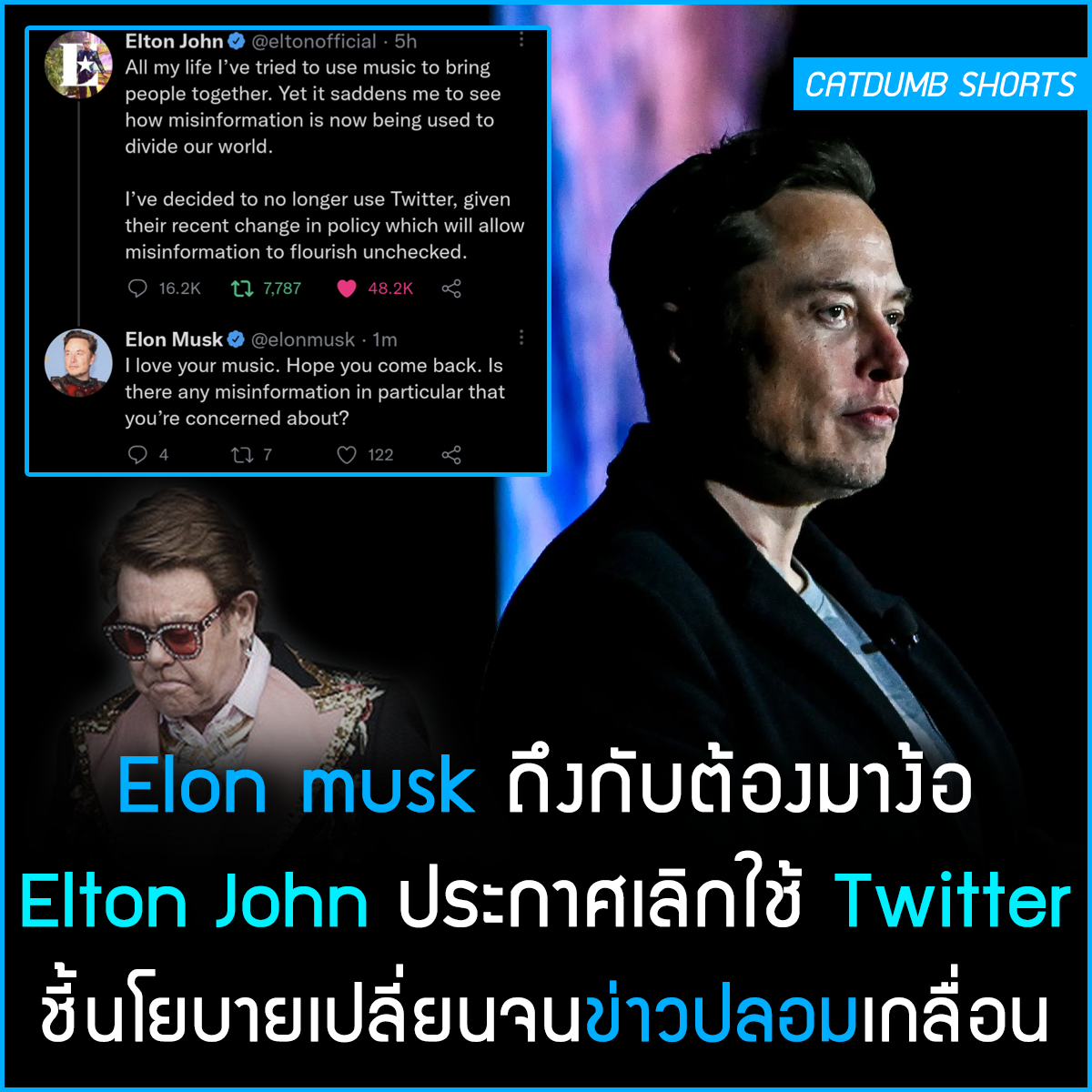Click the @eltonofficial handle

(314, 41)
